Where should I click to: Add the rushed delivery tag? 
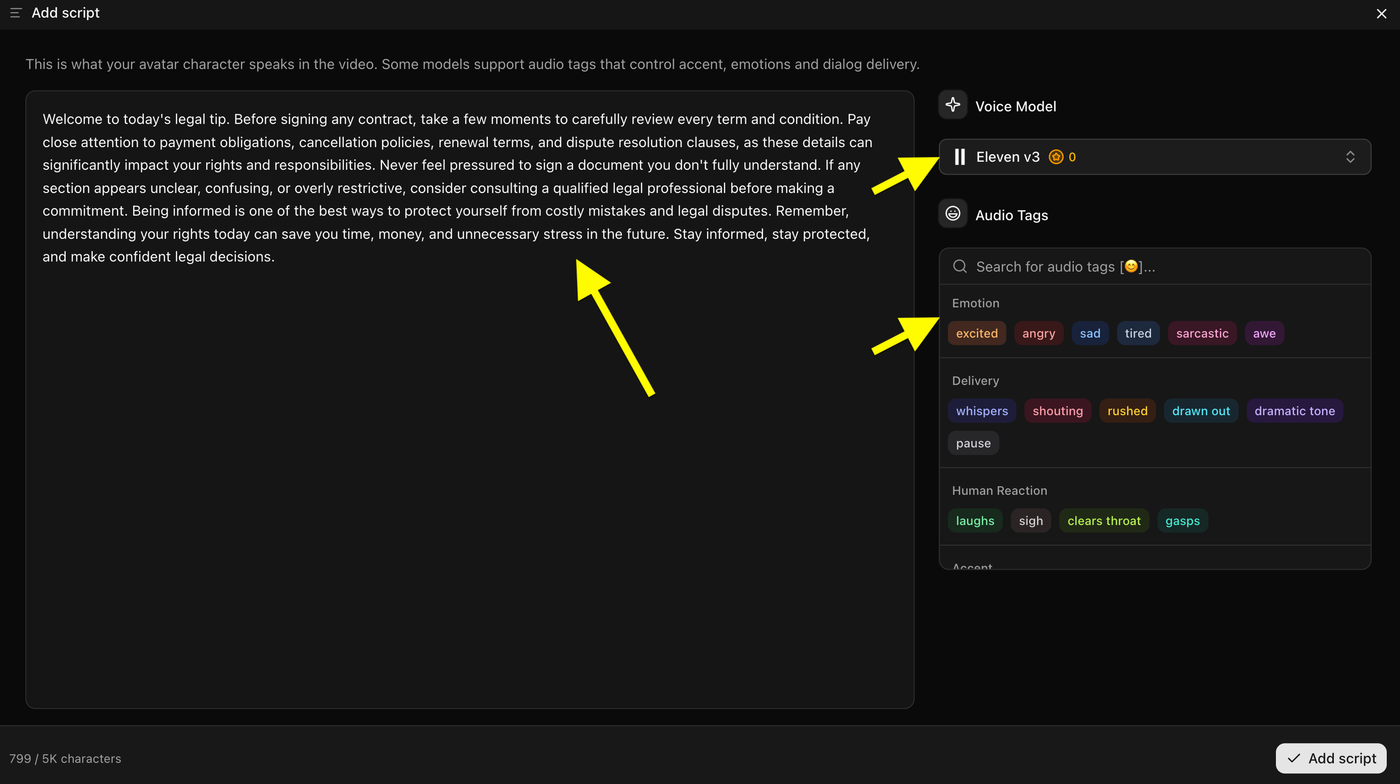[1127, 411]
